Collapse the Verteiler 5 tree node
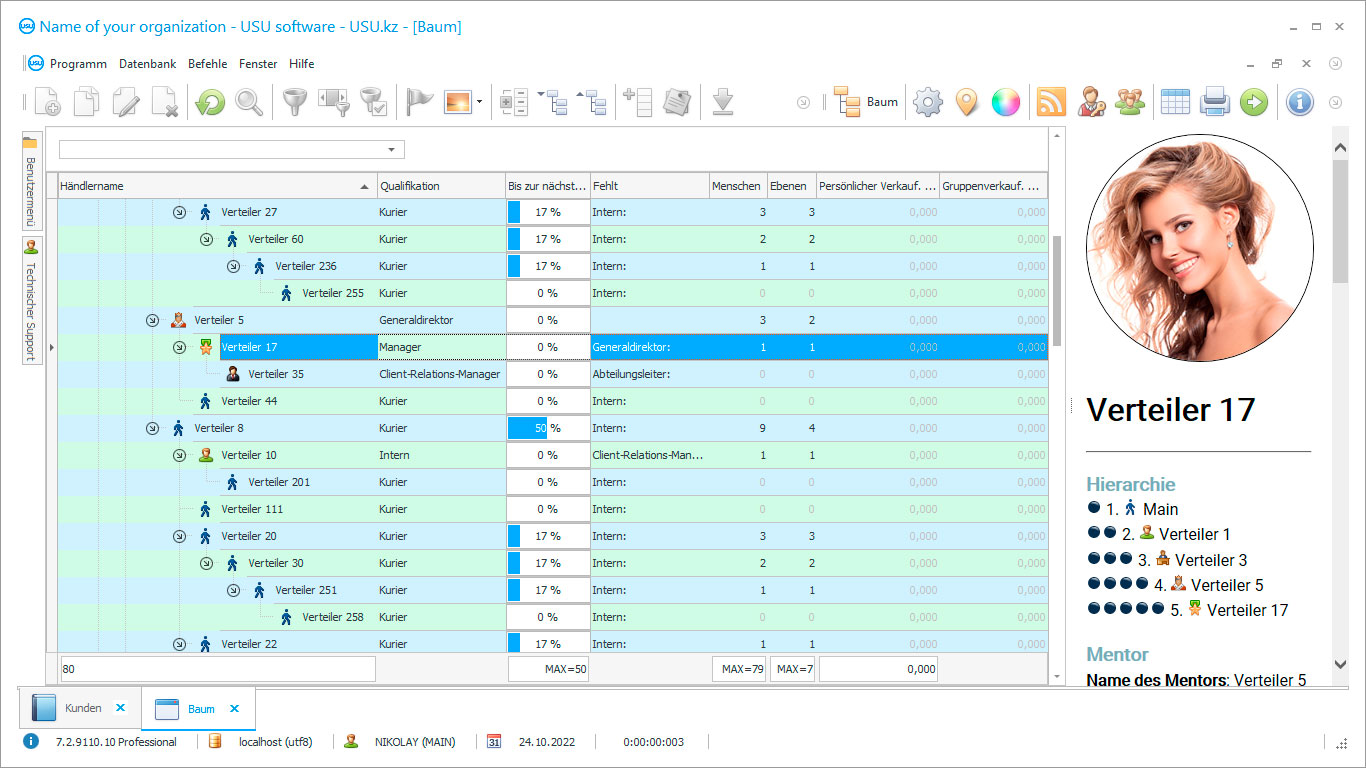 pyautogui.click(x=152, y=320)
